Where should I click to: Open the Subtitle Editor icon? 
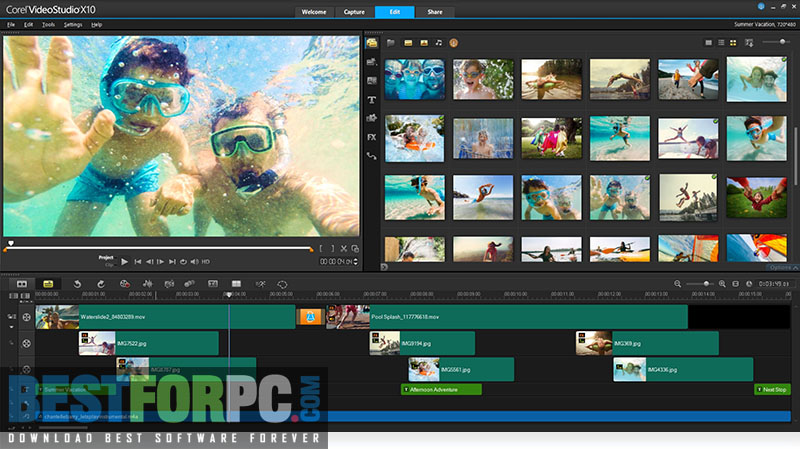tap(213, 284)
